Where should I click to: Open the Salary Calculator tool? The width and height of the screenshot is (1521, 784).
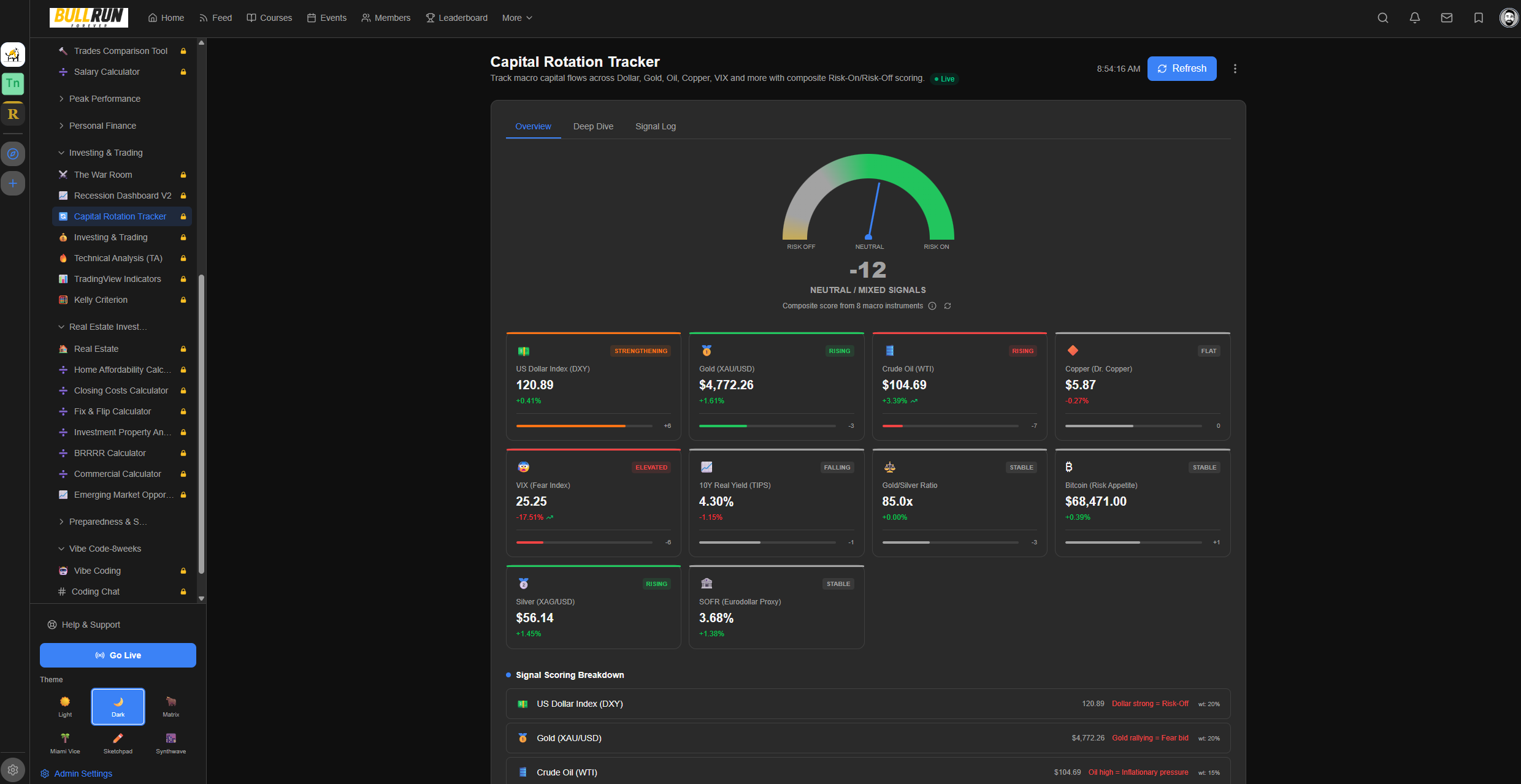coord(107,72)
